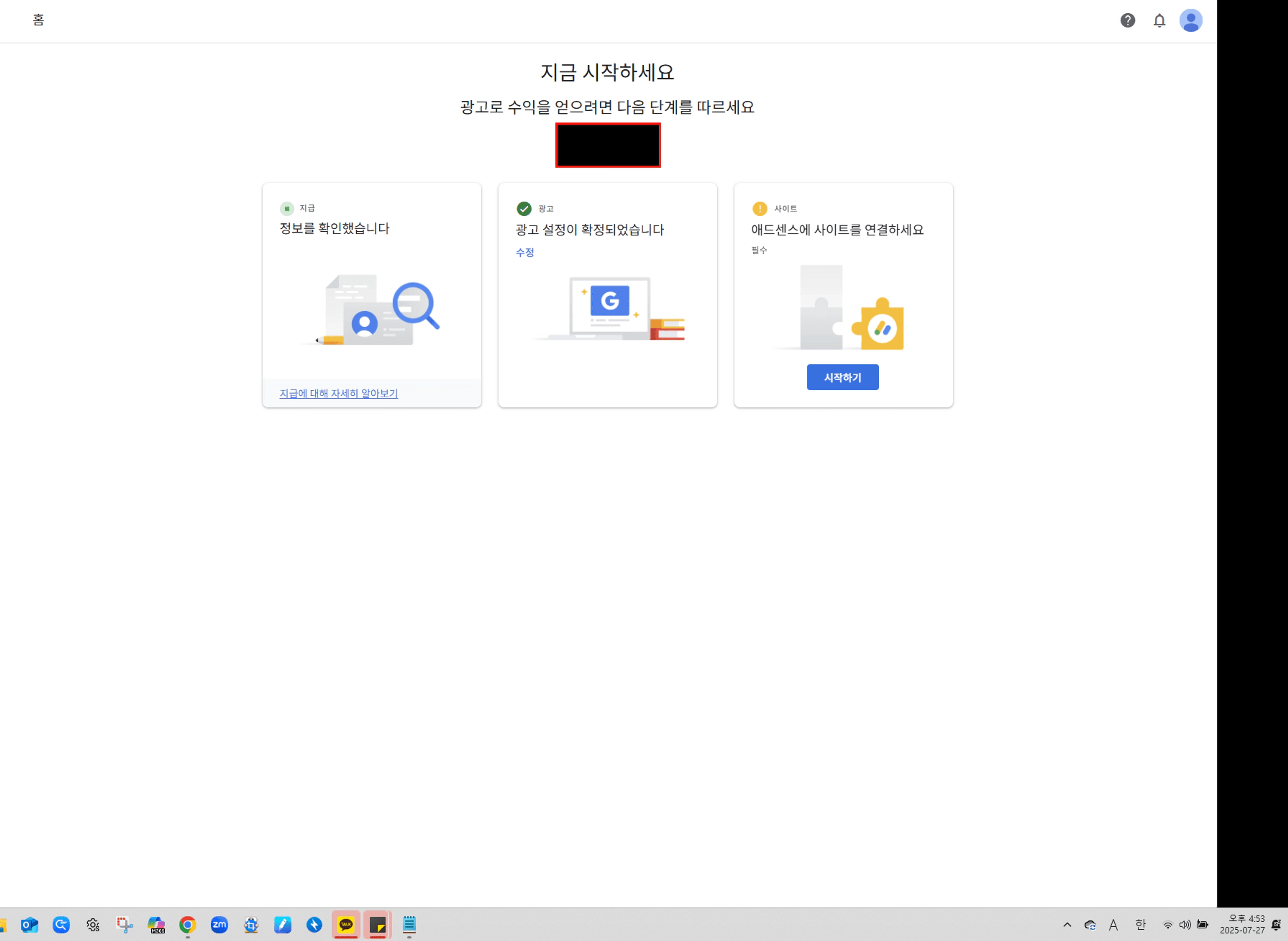This screenshot has height=941, width=1288.
Task: Click the 사이트 label on site card
Action: [x=786, y=209]
